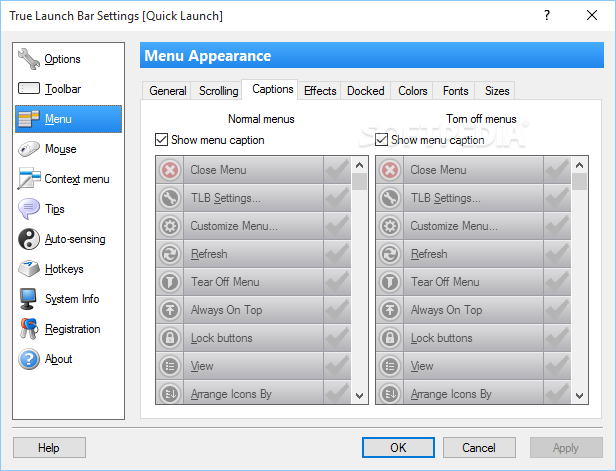Click Always On Top icon in Normal menus
This screenshot has height=471, width=616.
point(170,310)
